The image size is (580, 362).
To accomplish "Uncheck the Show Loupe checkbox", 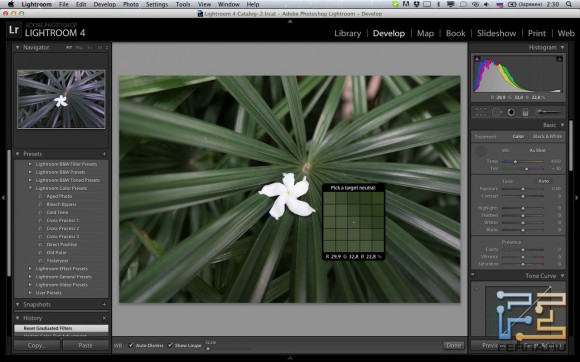I will pyautogui.click(x=170, y=345).
